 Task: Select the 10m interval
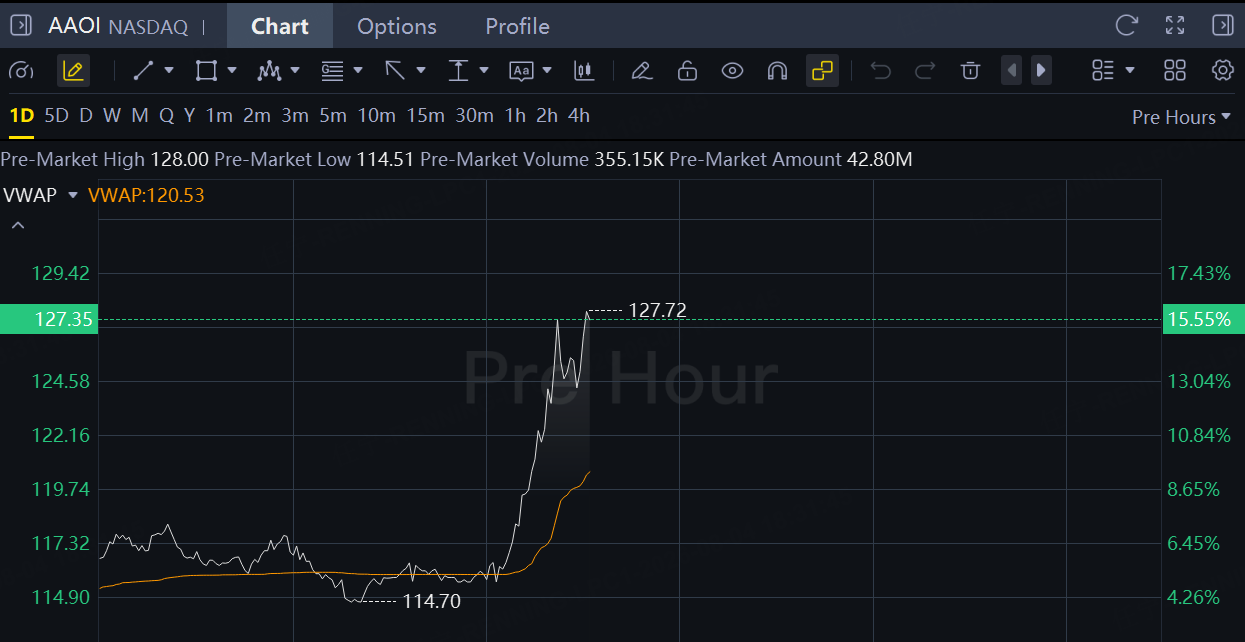click(377, 116)
